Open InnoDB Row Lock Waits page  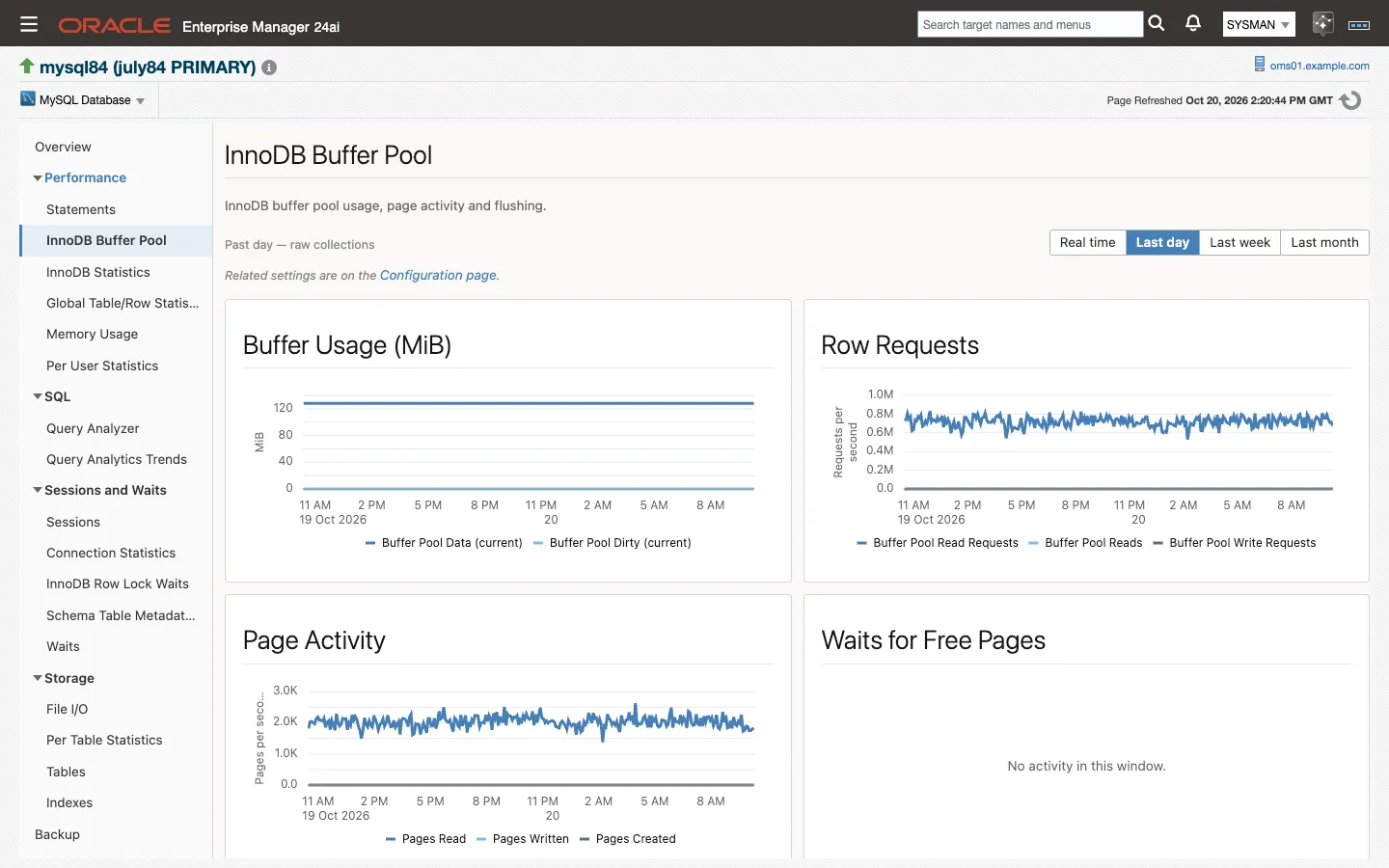pos(118,583)
